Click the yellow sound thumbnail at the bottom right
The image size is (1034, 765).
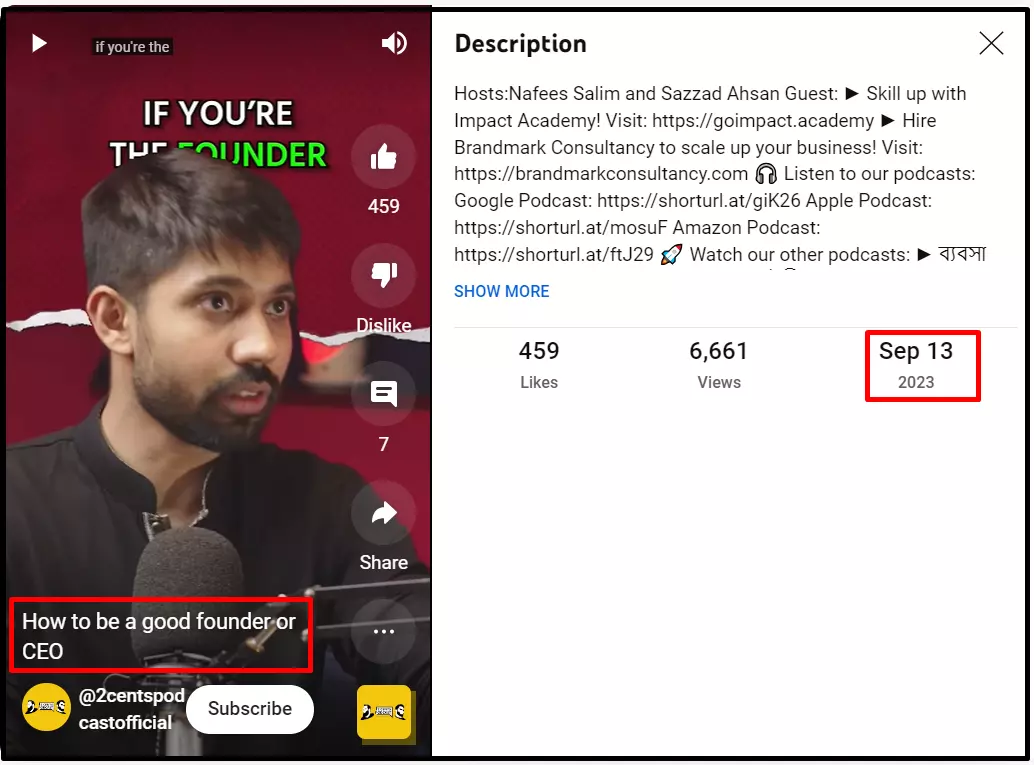coord(384,712)
